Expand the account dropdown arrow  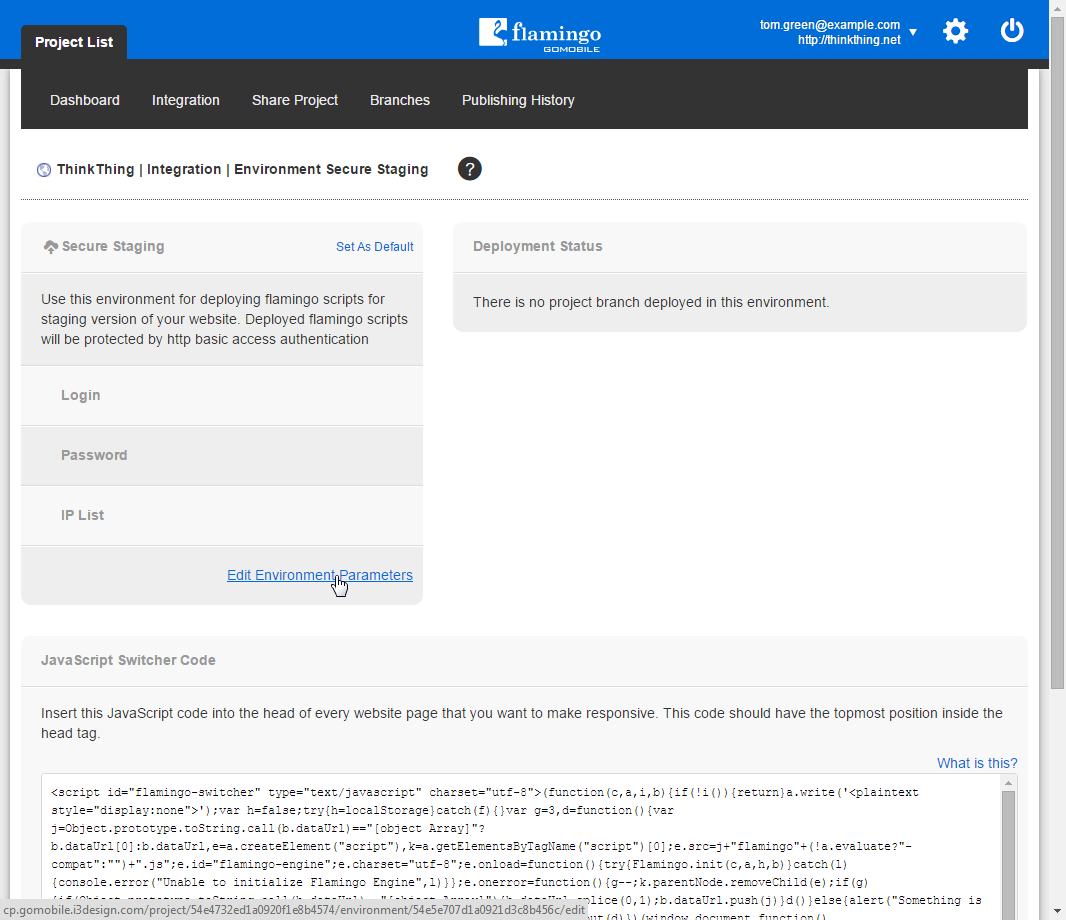[913, 32]
